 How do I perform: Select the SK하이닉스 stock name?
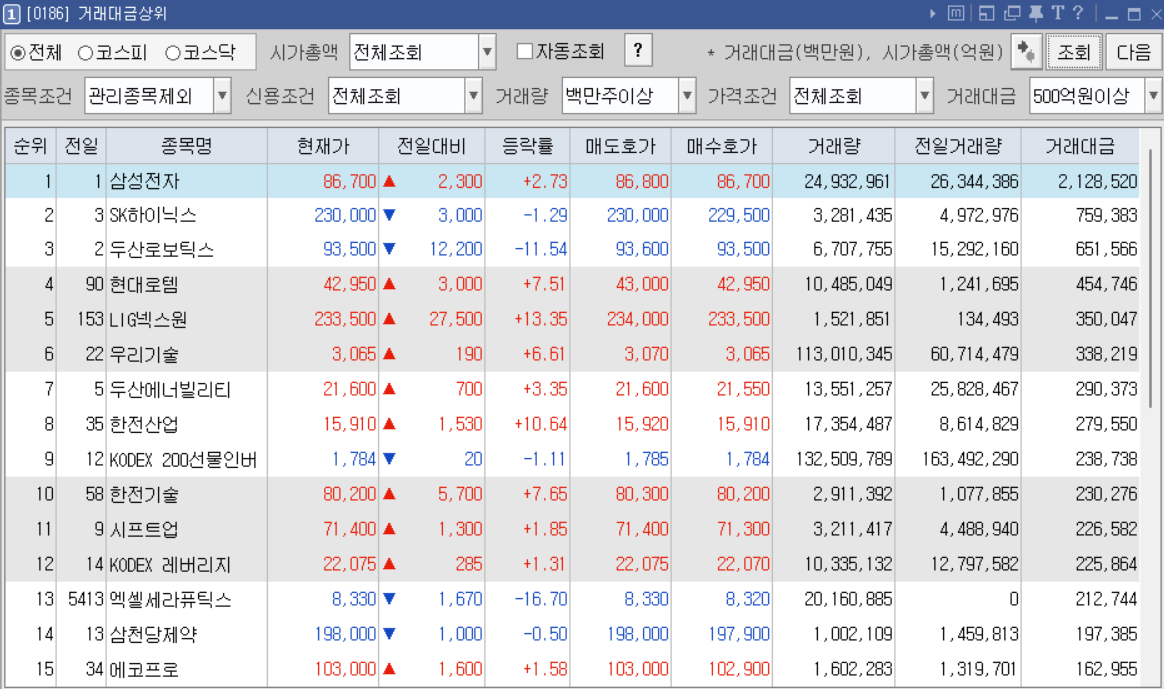153,215
